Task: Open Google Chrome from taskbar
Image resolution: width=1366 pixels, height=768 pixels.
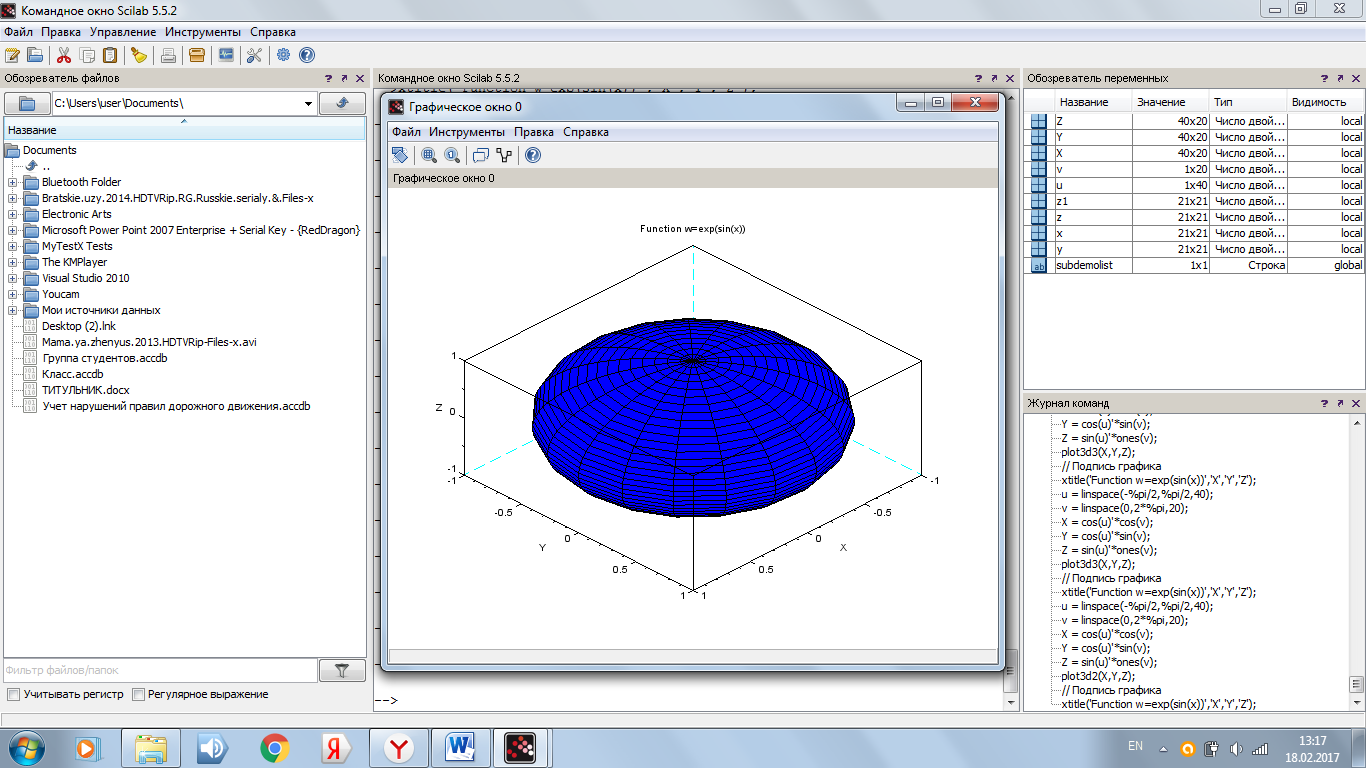Action: click(x=275, y=747)
